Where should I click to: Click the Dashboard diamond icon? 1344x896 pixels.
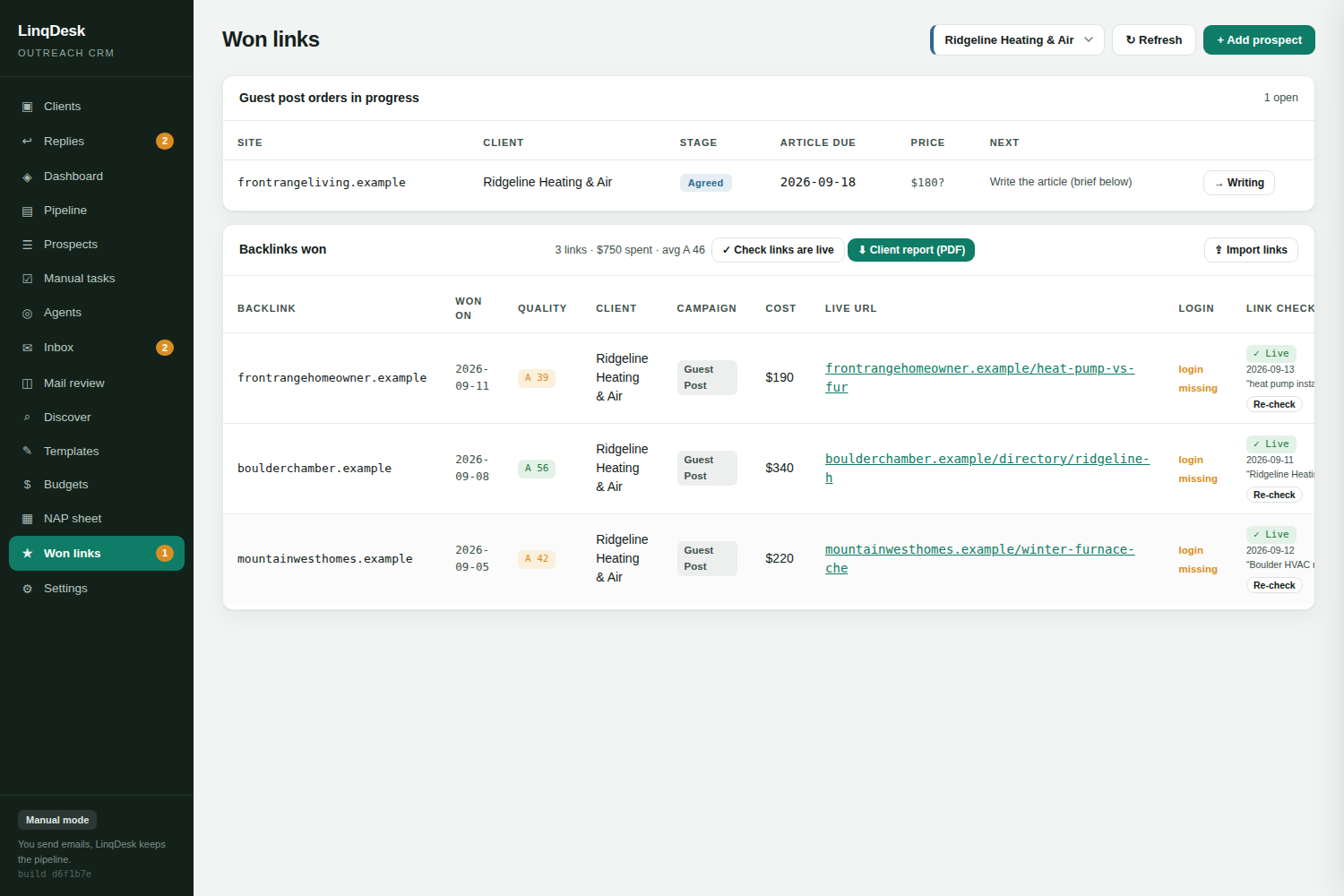click(27, 177)
